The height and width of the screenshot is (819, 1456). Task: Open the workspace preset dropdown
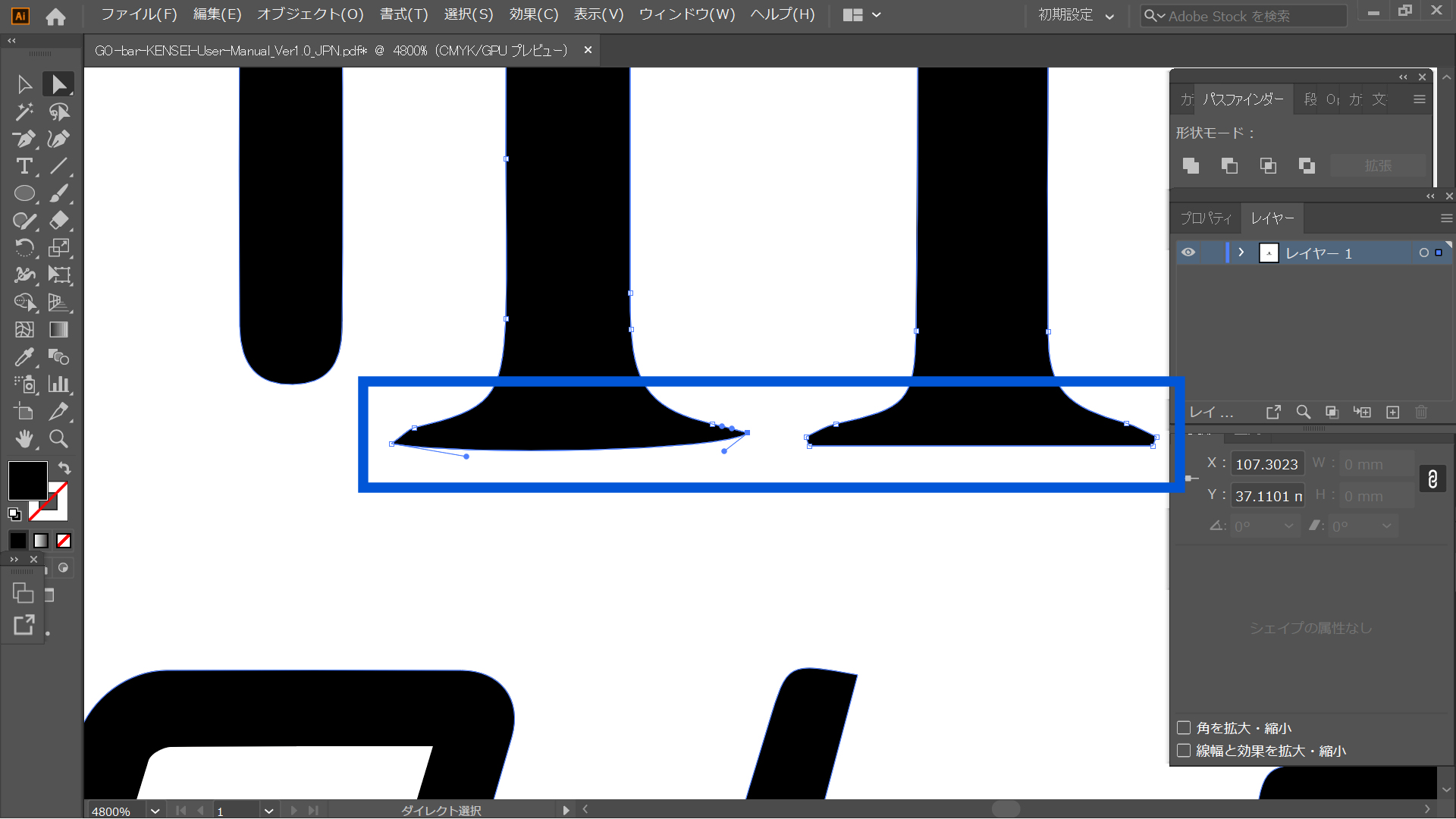(1076, 15)
